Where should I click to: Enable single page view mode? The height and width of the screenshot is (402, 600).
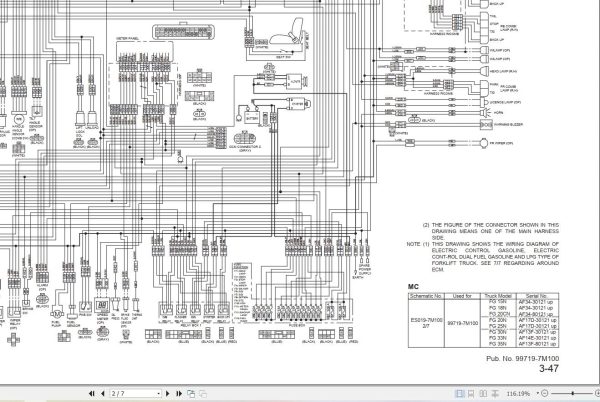[x=460, y=393]
